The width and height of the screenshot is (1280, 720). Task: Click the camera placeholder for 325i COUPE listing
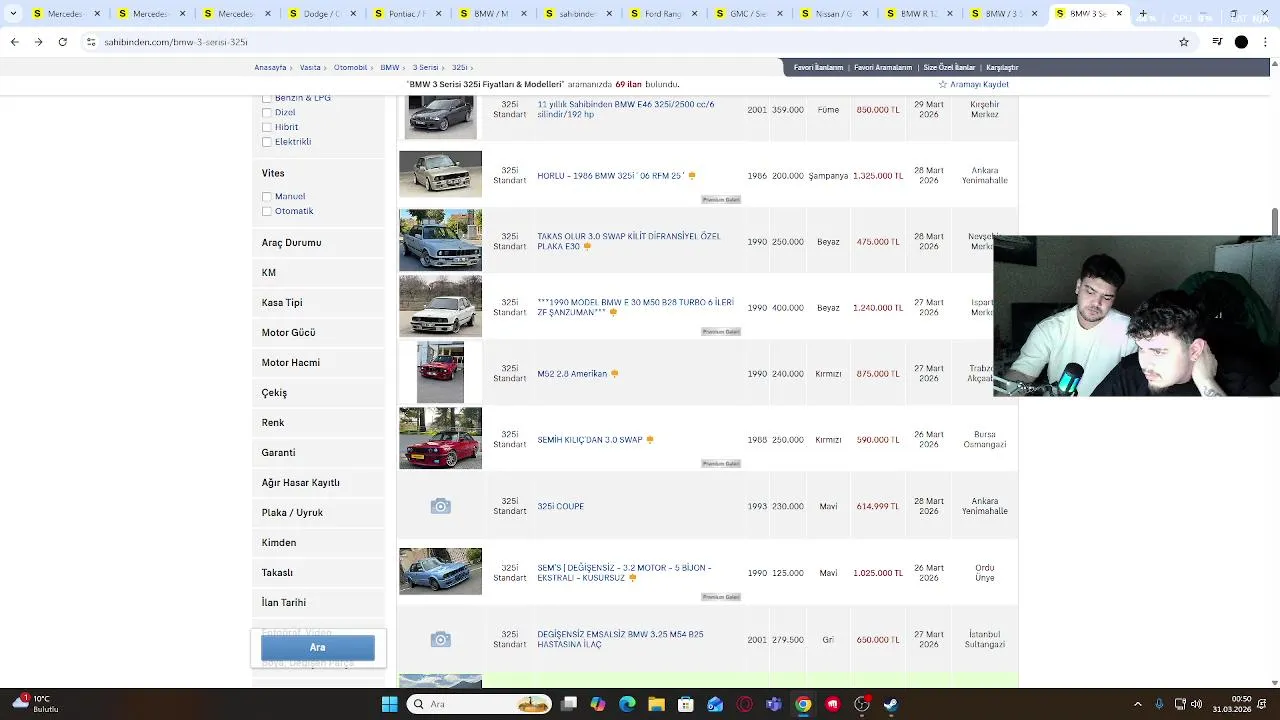pos(440,506)
